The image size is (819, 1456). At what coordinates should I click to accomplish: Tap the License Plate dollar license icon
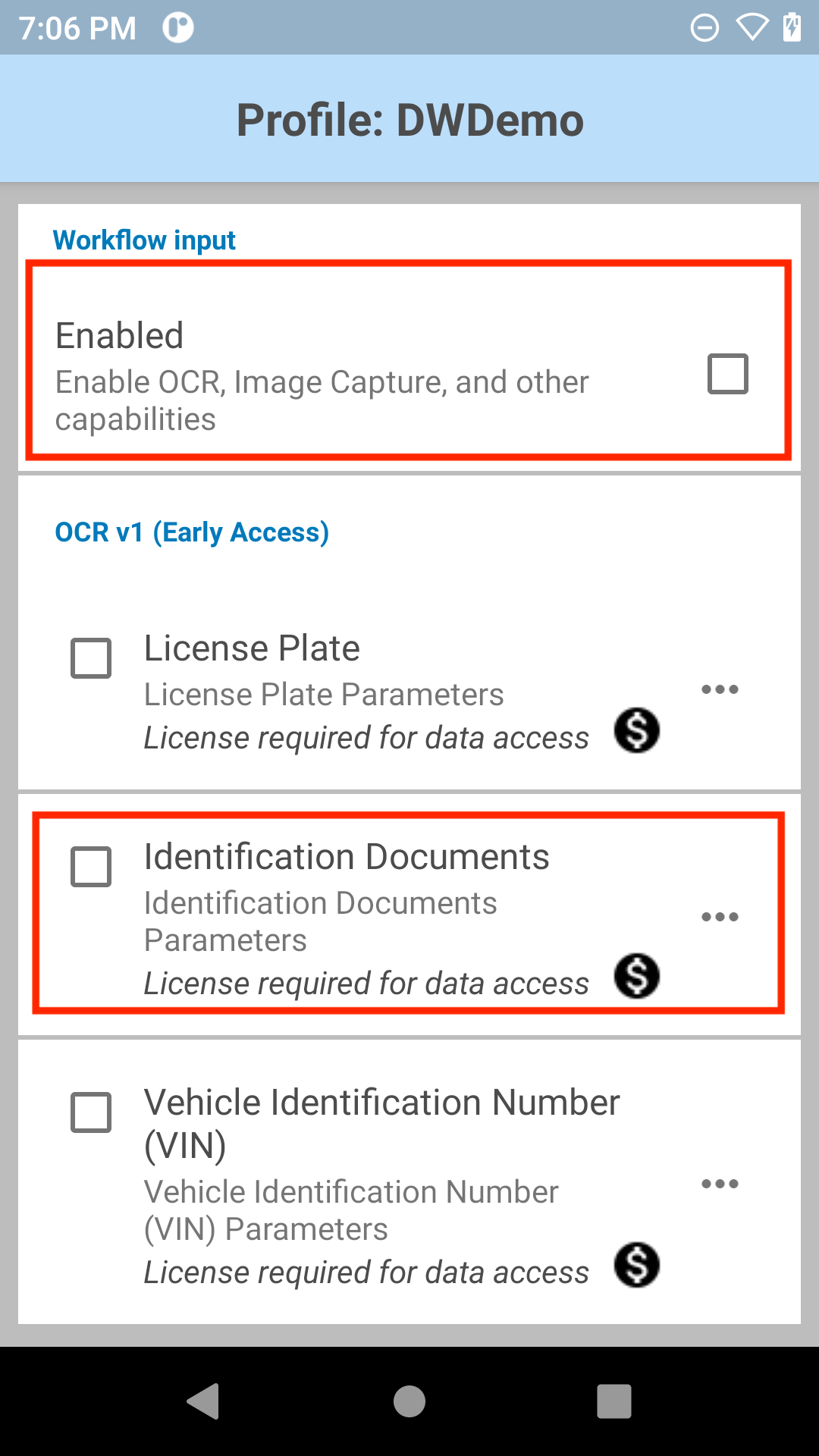coord(637,730)
